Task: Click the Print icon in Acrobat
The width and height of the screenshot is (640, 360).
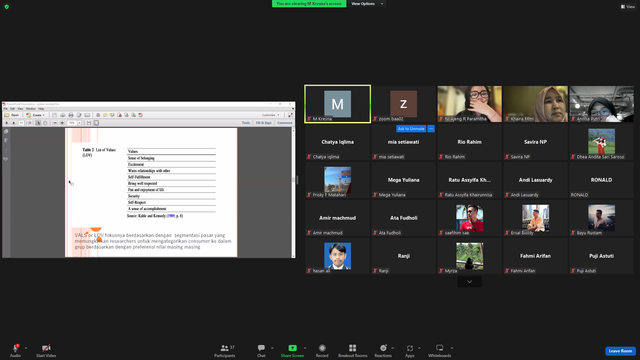Action: (71, 115)
